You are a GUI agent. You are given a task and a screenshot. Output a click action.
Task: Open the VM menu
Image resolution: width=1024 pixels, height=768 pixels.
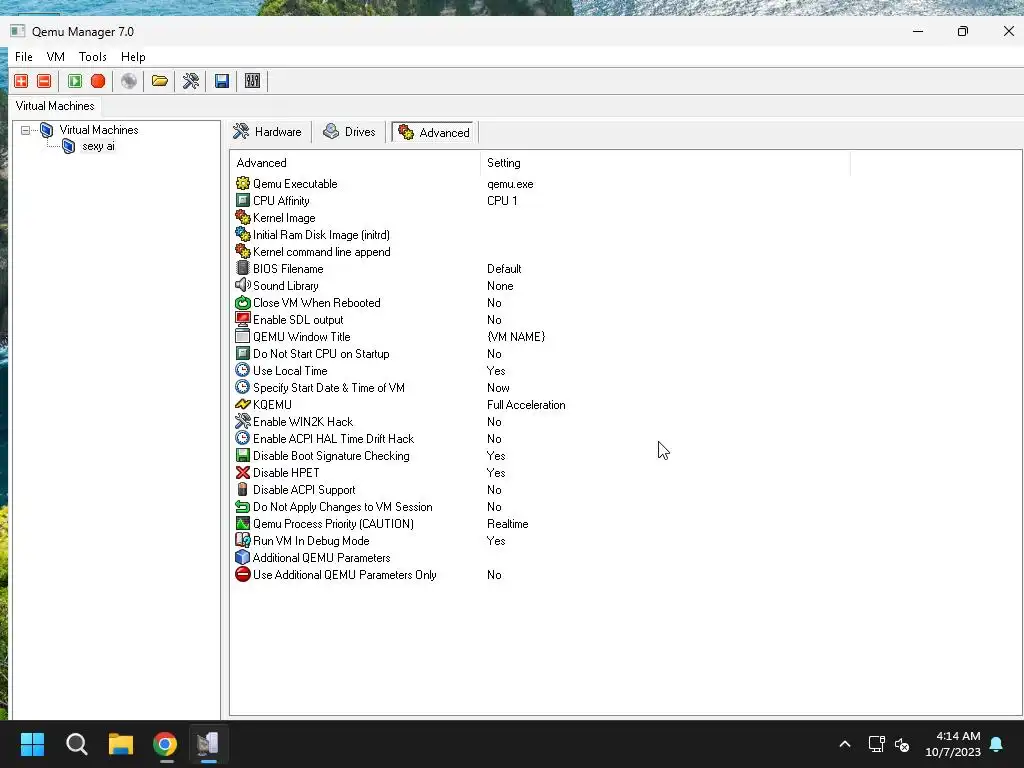click(56, 57)
